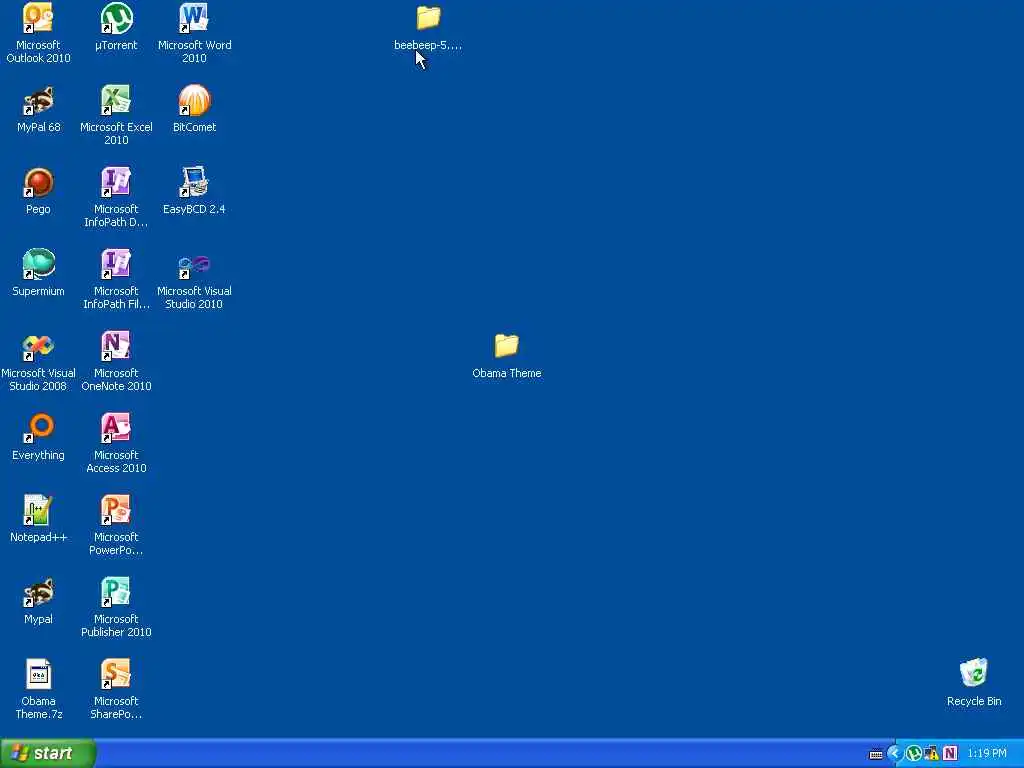This screenshot has width=1024, height=768.
Task: Select the Microsoft PowerPoint shortcut
Action: click(x=116, y=525)
